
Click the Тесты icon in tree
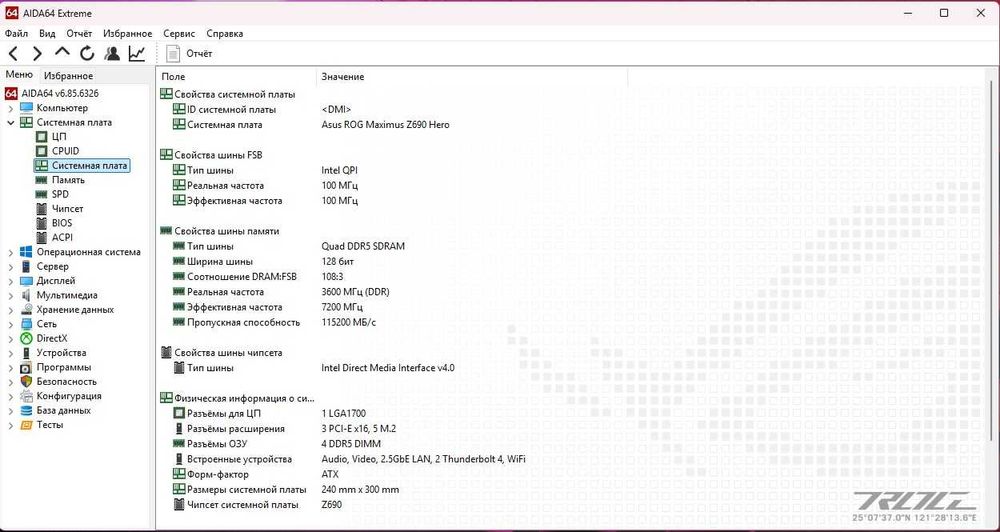[26, 425]
